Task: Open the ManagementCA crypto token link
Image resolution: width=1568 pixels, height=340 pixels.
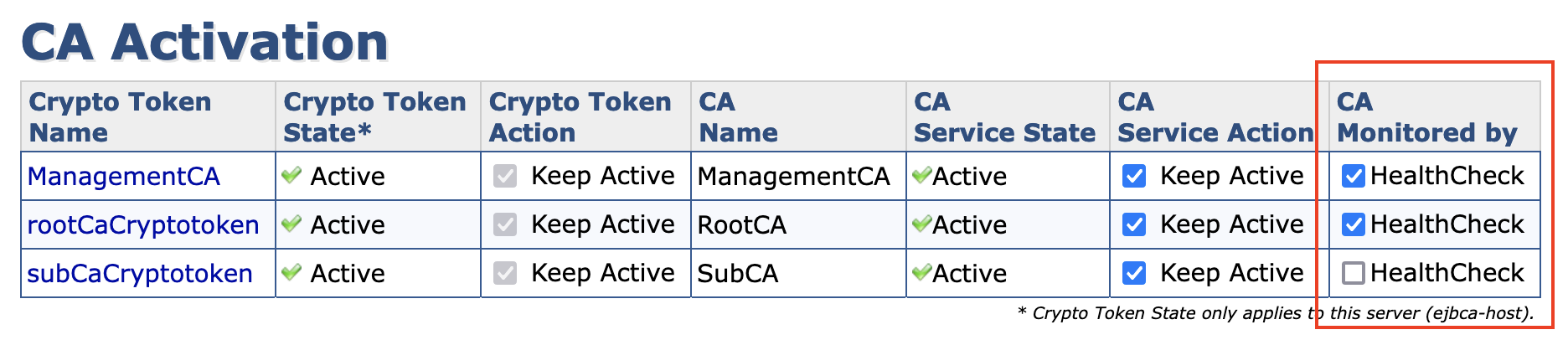Action: pyautogui.click(x=124, y=177)
